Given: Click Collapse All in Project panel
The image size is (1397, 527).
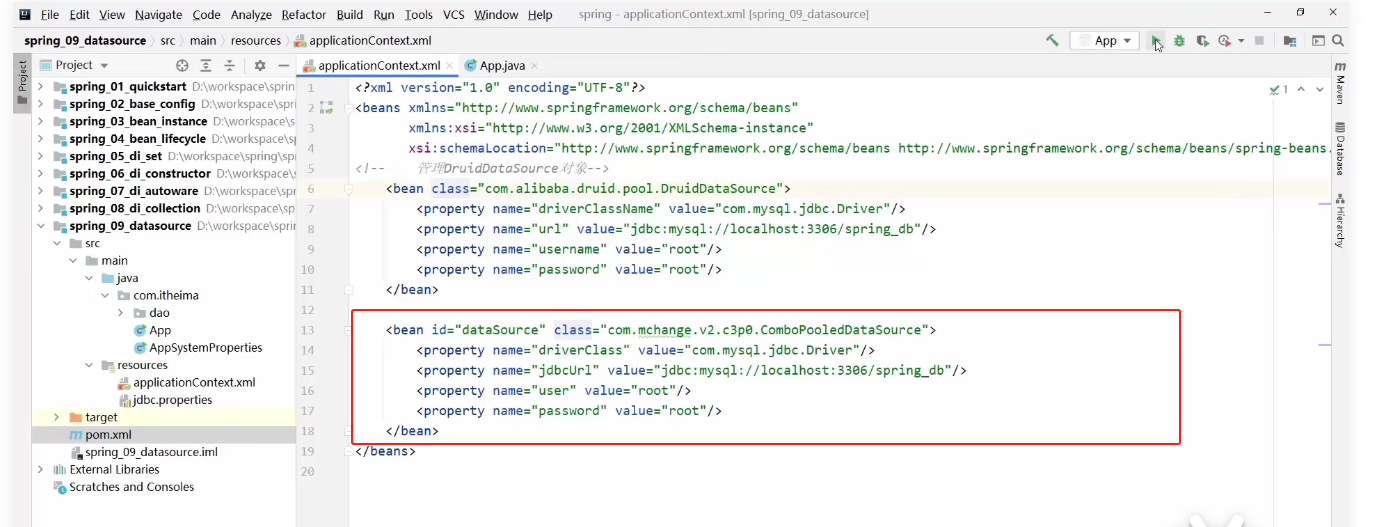Looking at the screenshot, I should [x=229, y=65].
